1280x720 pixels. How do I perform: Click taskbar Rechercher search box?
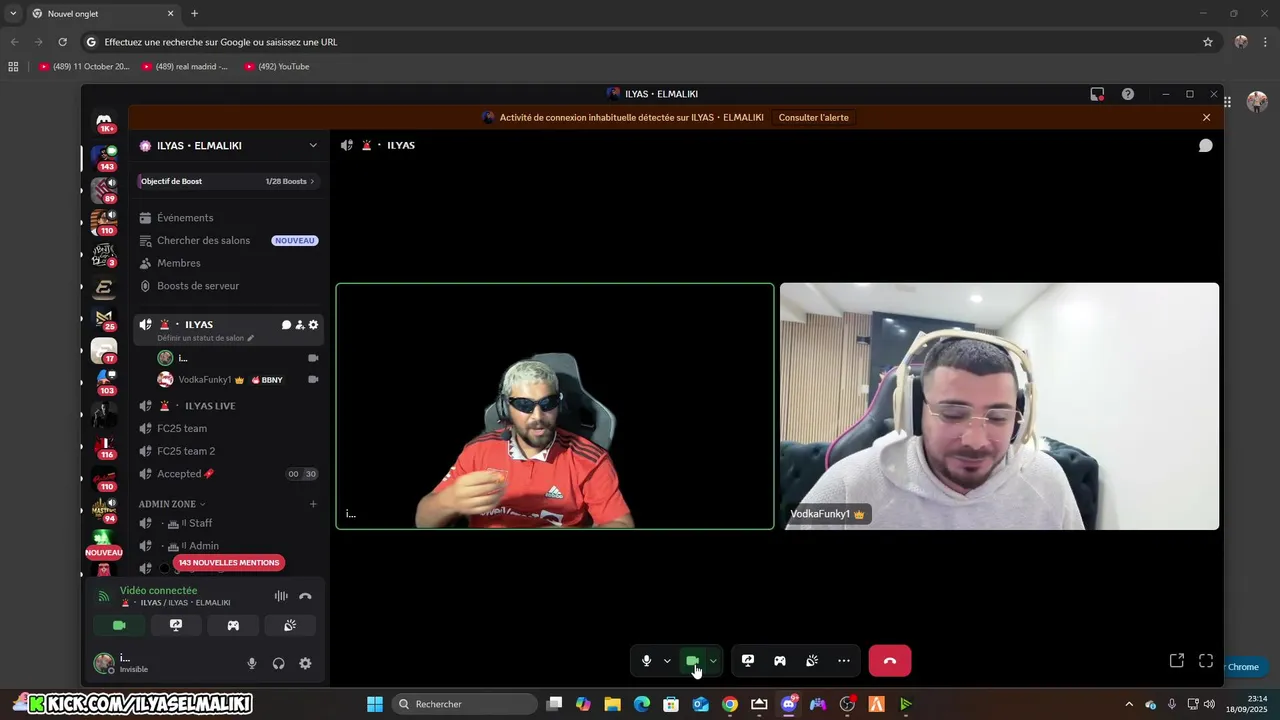(x=464, y=704)
